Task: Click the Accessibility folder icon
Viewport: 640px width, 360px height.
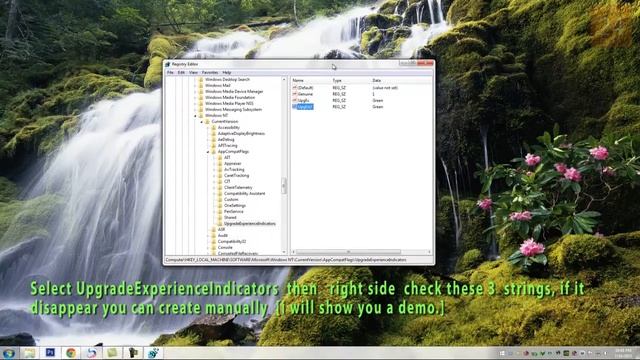Action: [213, 127]
